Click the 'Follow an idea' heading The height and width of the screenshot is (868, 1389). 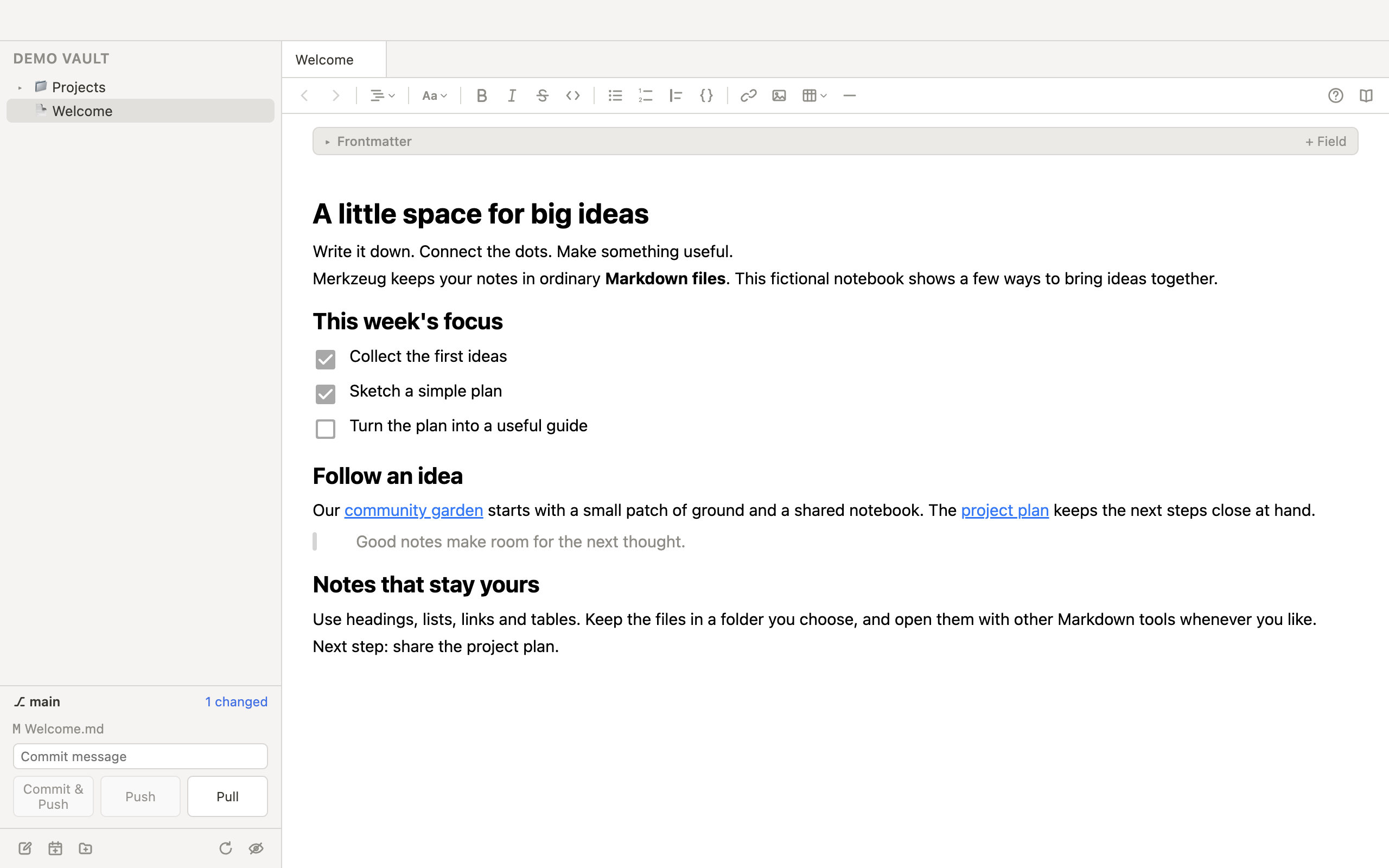[387, 476]
